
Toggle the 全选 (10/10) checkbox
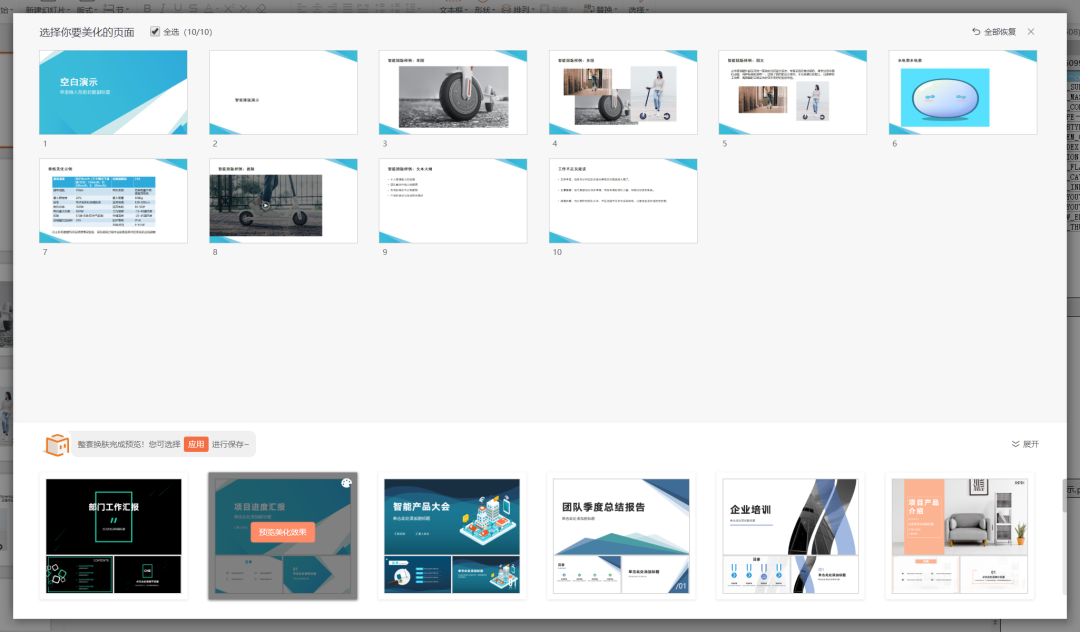[x=155, y=32]
